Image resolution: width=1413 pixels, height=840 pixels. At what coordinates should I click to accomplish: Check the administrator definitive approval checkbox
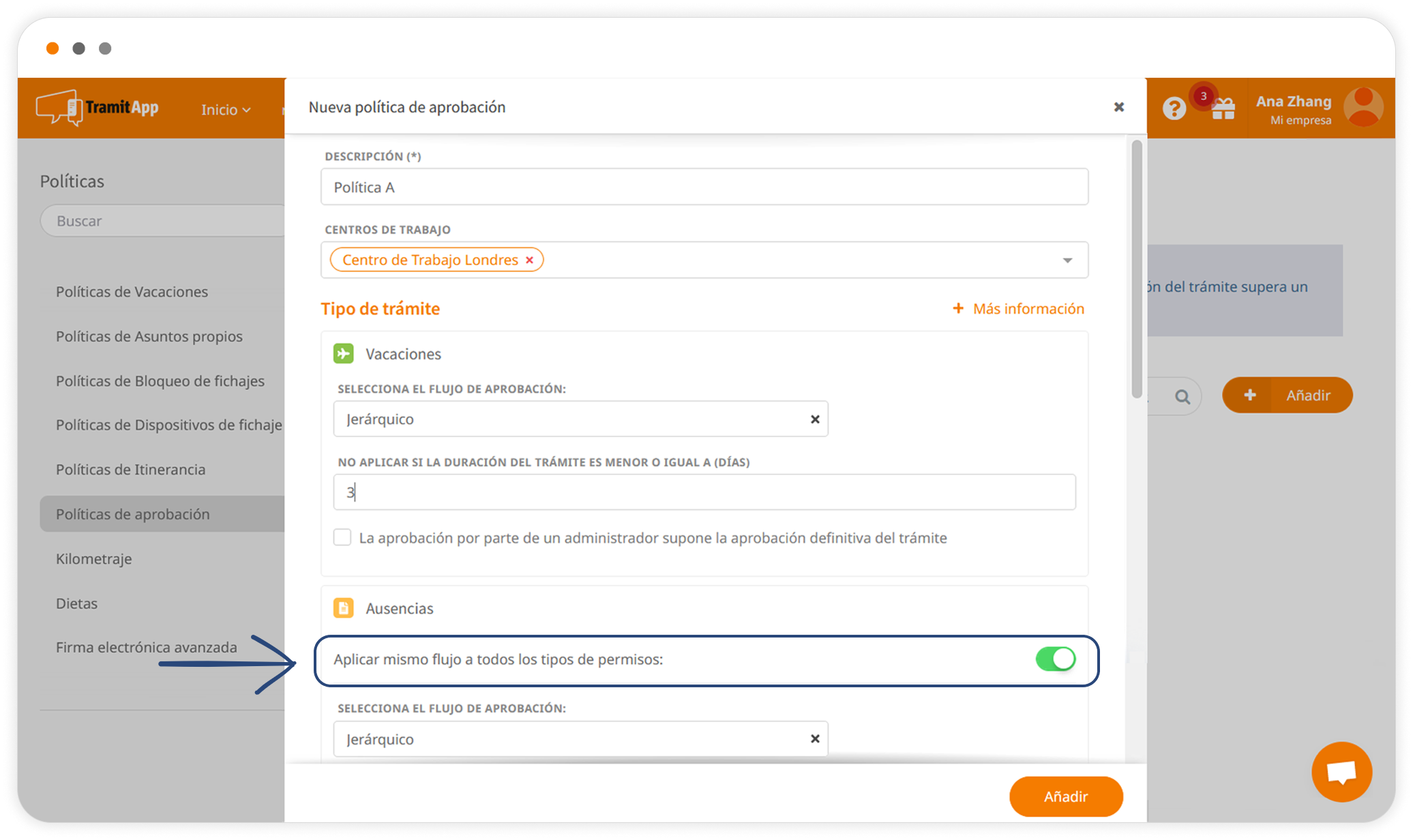342,537
